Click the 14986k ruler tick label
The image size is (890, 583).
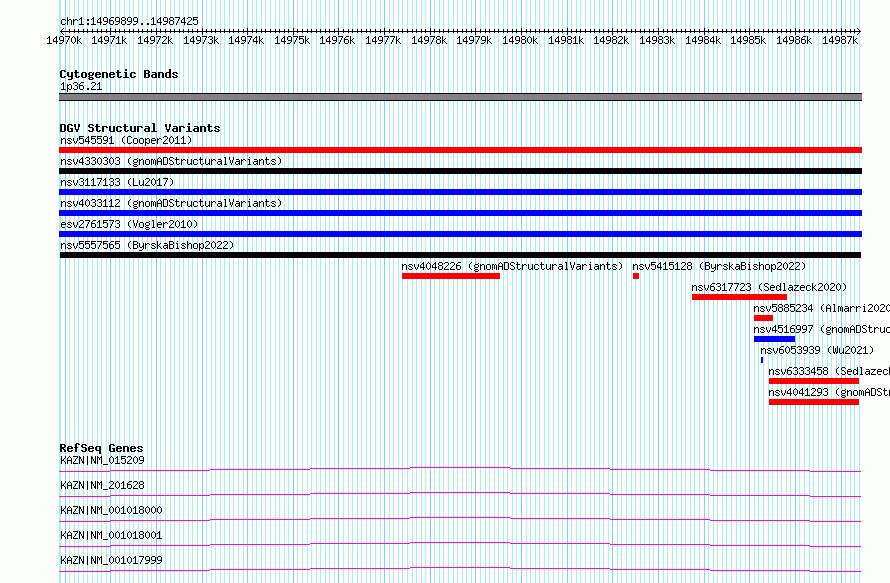point(794,40)
